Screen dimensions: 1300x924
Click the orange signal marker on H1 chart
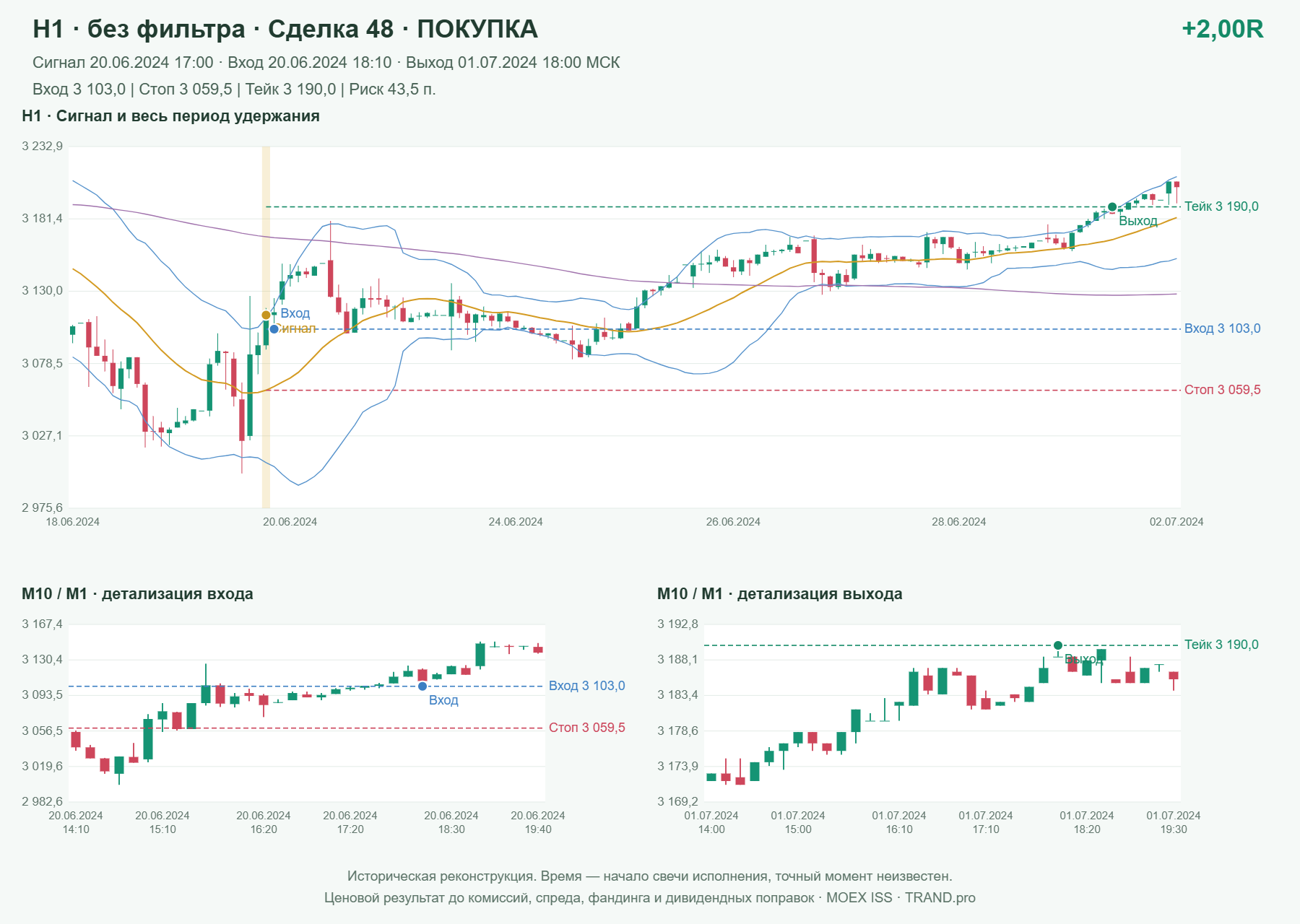click(266, 315)
